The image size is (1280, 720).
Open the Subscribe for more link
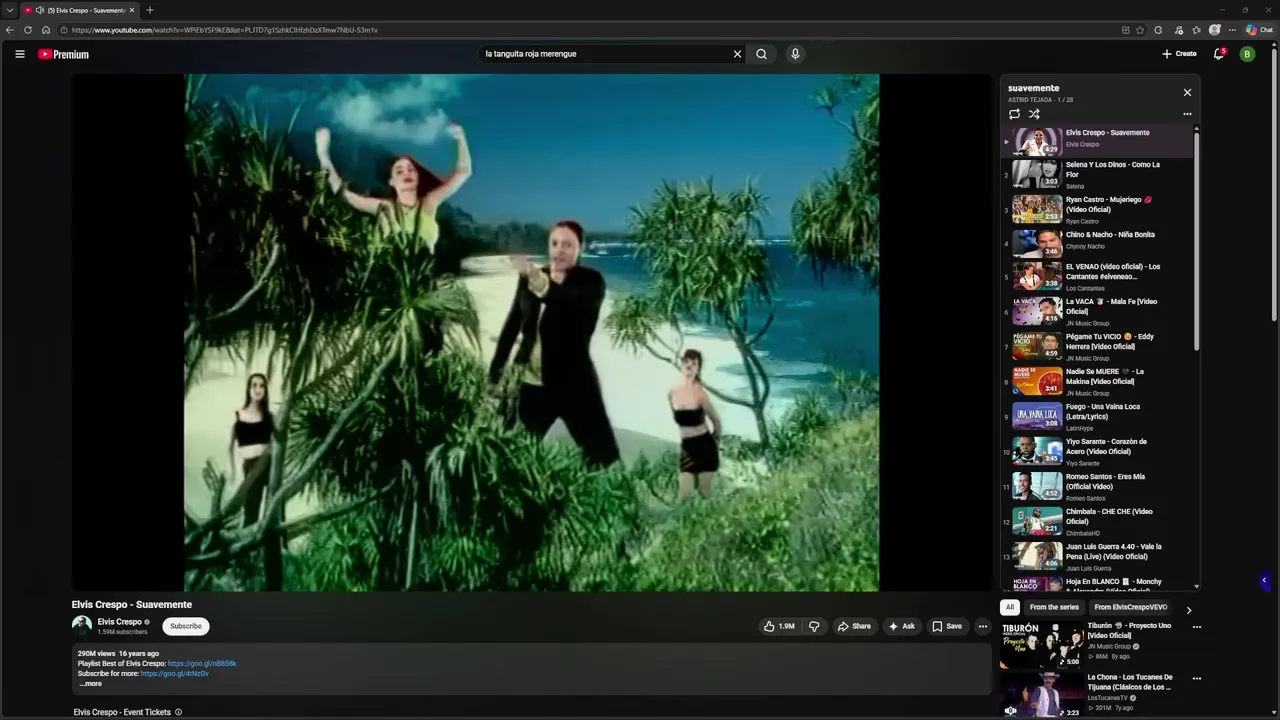pyautogui.click(x=174, y=673)
